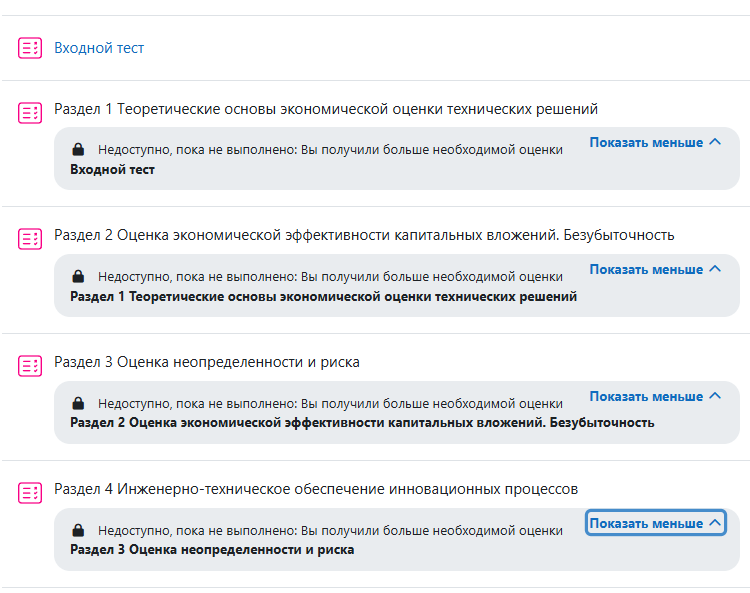Click the lock icon under Раздел 4
This screenshot has height=593, width=750.
tap(78, 530)
